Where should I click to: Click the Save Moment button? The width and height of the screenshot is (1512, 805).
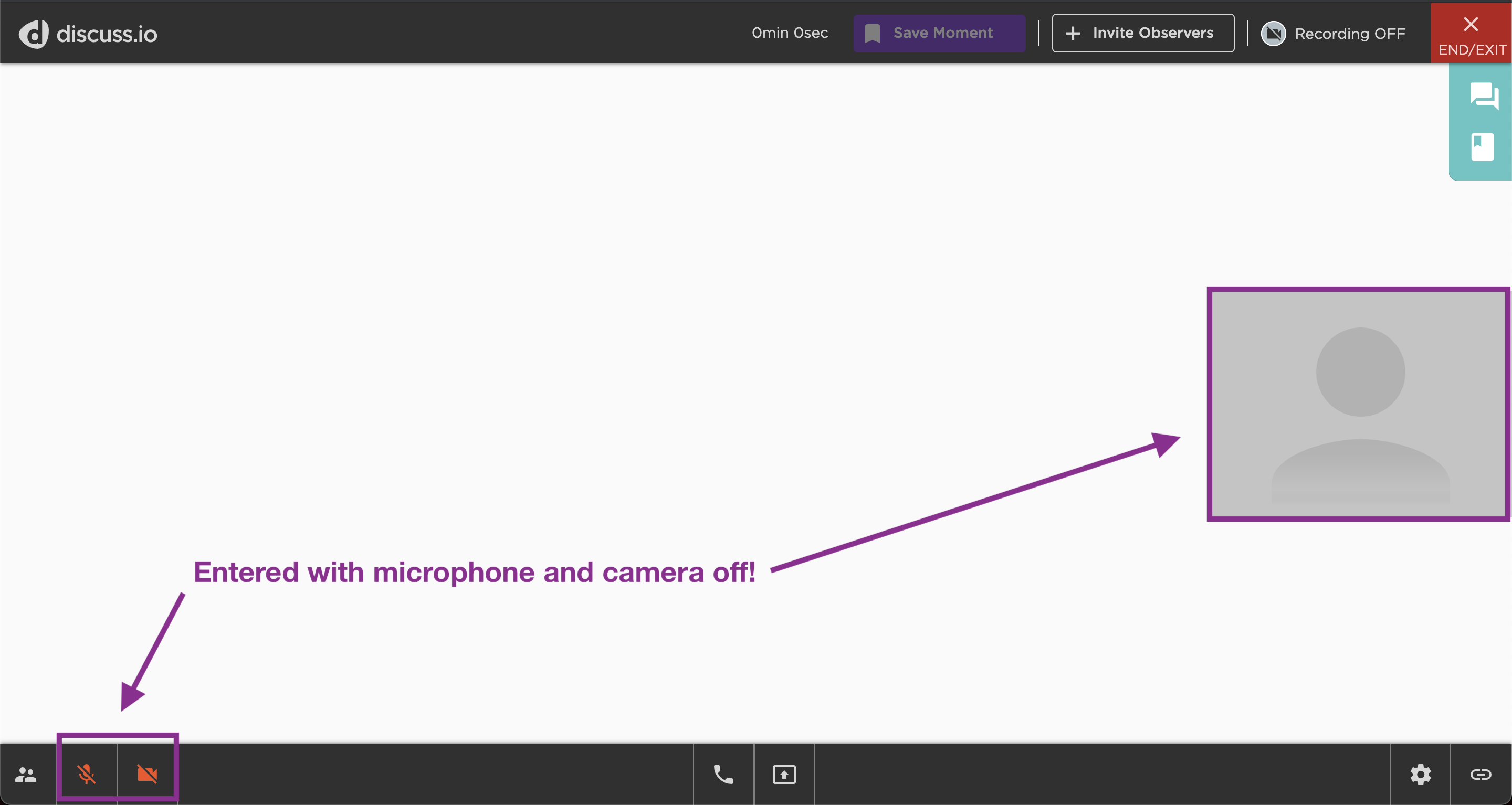coord(939,34)
